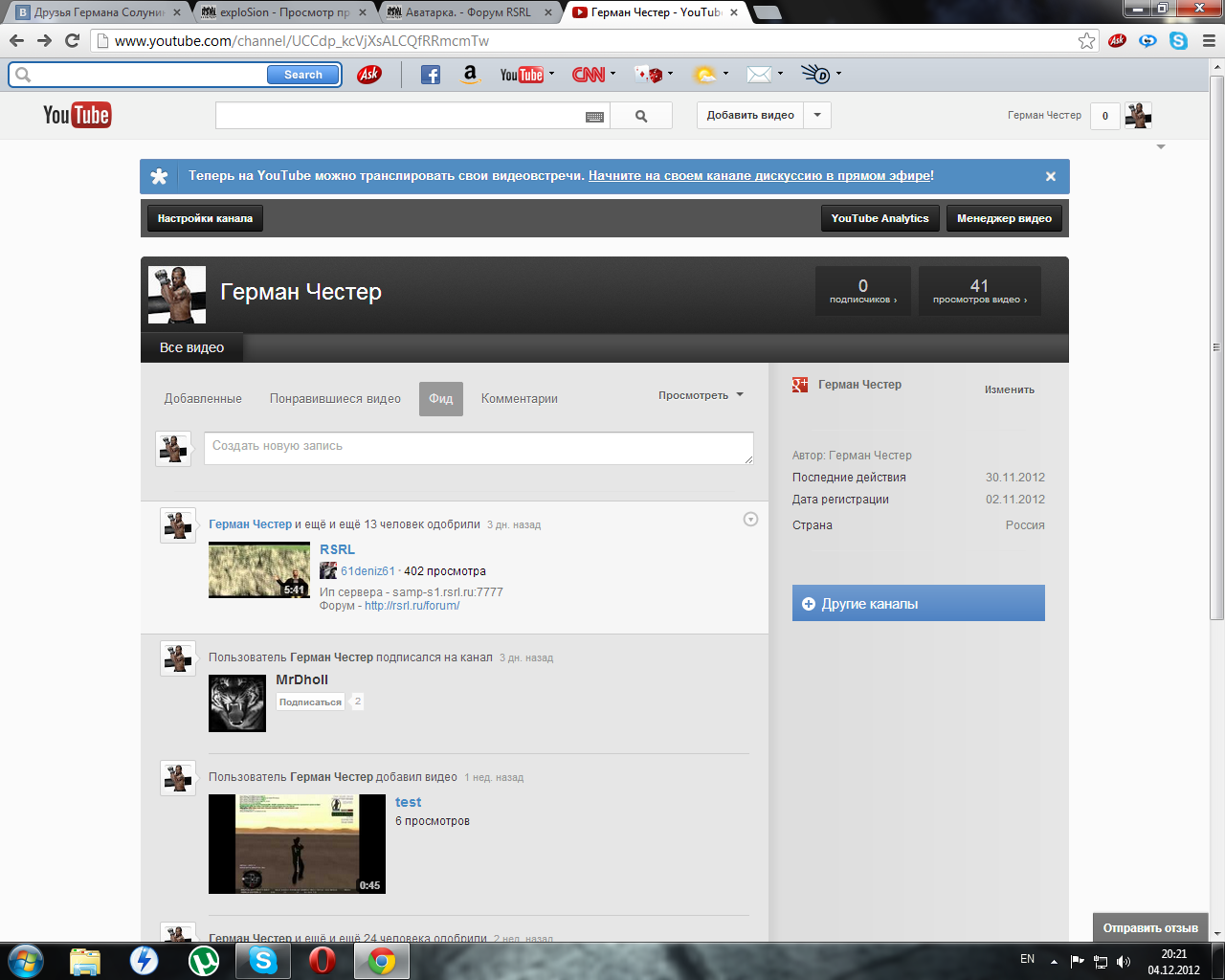Open Facebook from the Ask toolbar
1225x980 pixels.
[x=431, y=75]
